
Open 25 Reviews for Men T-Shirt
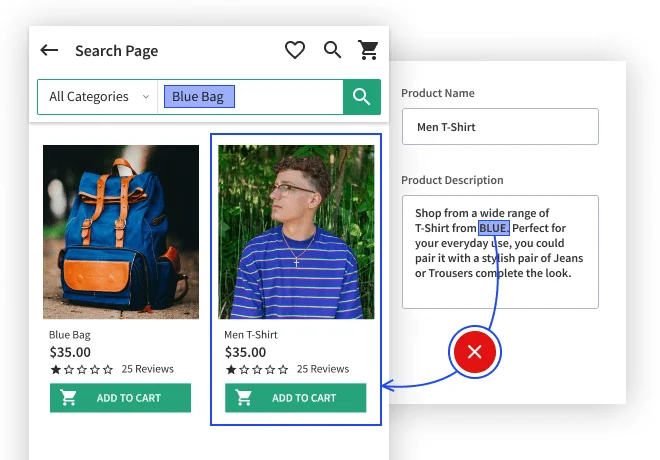point(323,369)
